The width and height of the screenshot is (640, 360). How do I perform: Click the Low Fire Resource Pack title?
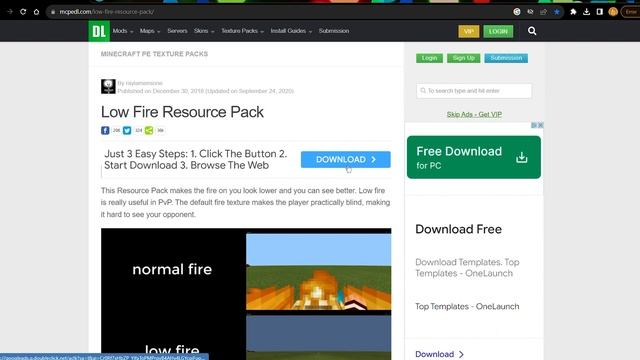[x=182, y=112]
